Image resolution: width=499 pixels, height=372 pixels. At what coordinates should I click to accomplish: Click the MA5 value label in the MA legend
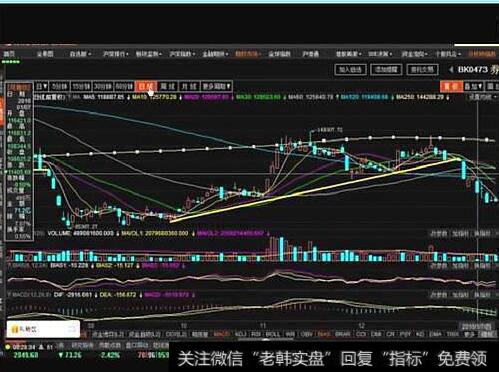coord(104,97)
